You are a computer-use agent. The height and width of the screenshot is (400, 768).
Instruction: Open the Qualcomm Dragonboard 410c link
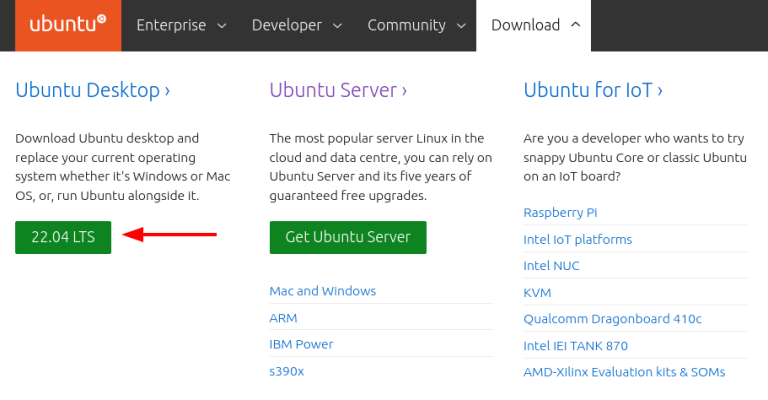[x=612, y=319]
